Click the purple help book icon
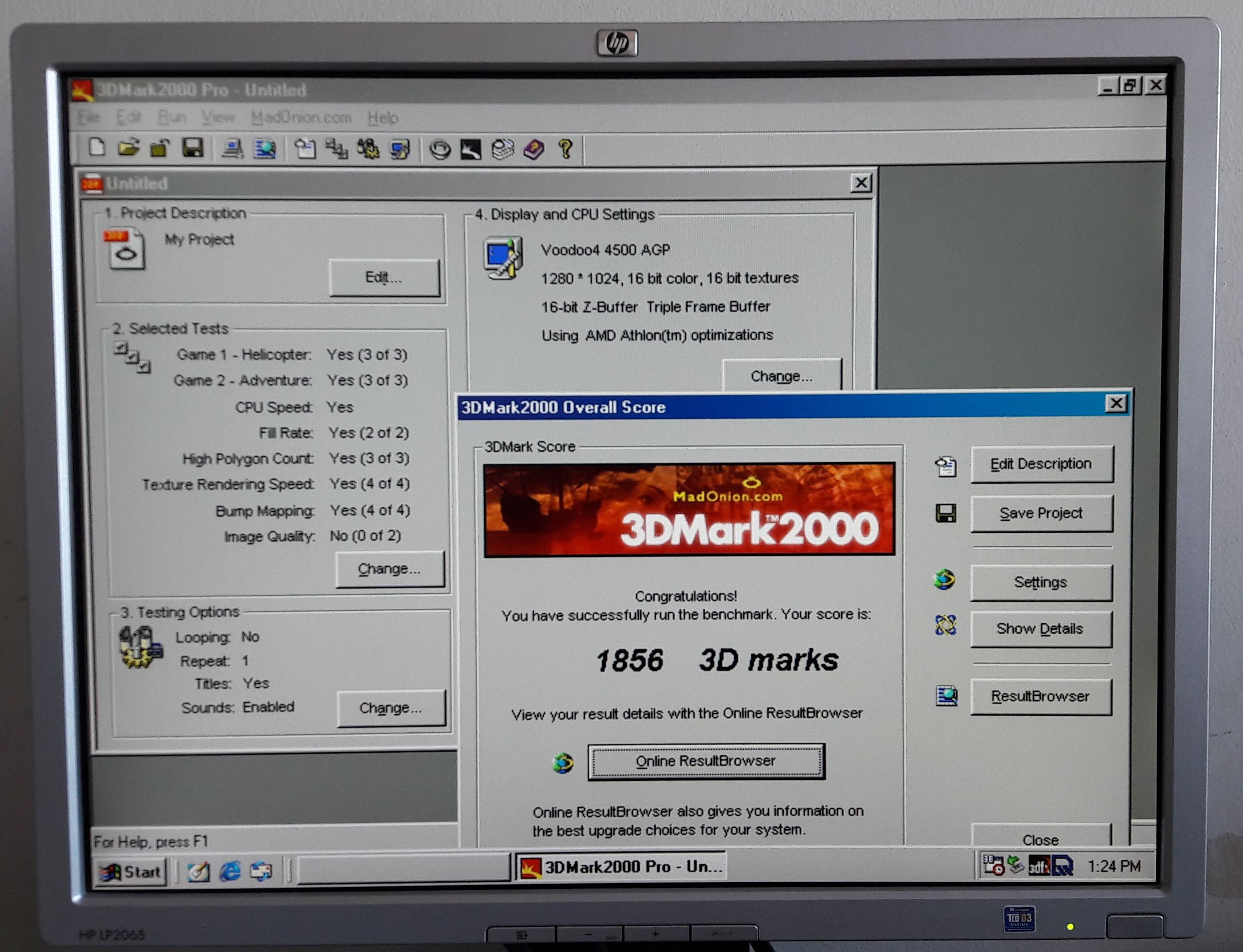Image resolution: width=1243 pixels, height=952 pixels. point(533,150)
